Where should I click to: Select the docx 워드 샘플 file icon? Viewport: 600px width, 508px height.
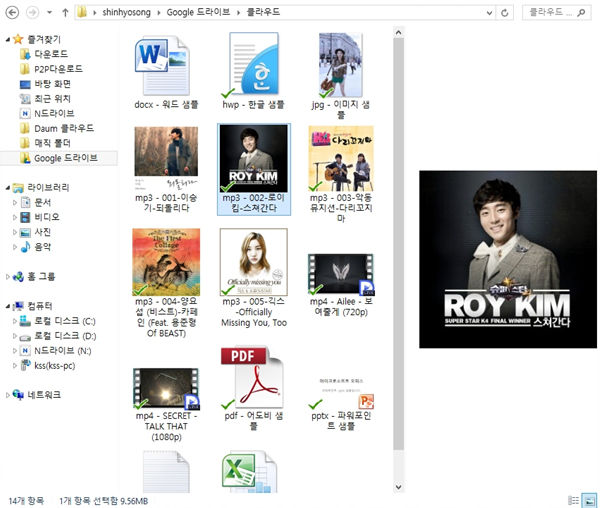(x=163, y=65)
